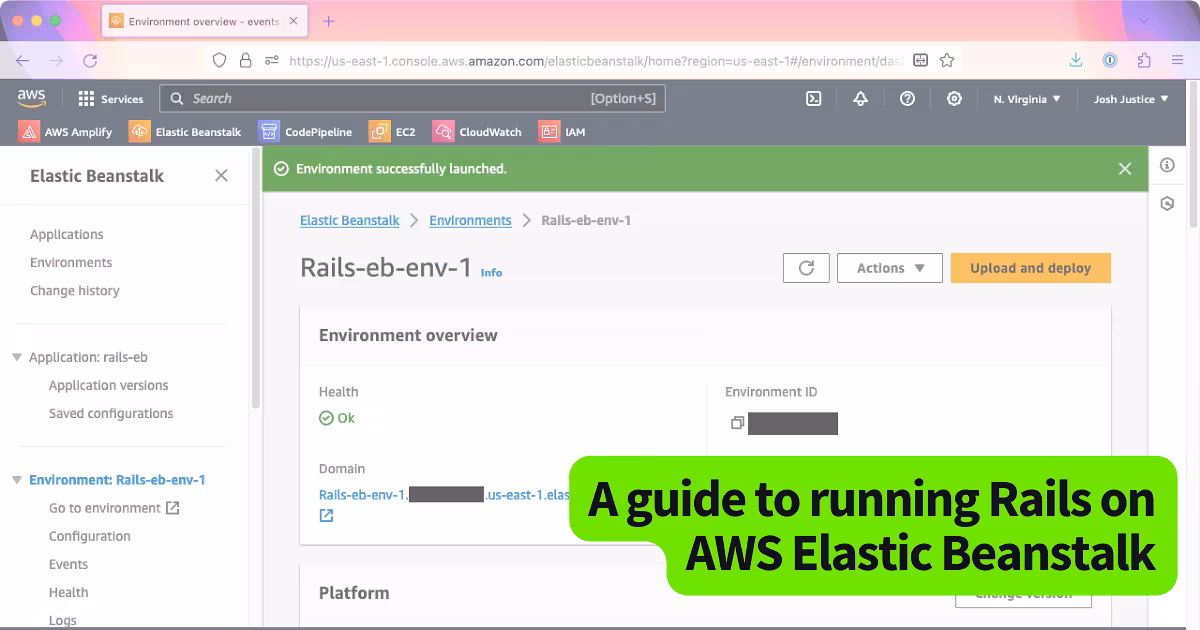1200x630 pixels.
Task: Open the Rails-eb-env-1 domain URL
Action: coord(444,494)
